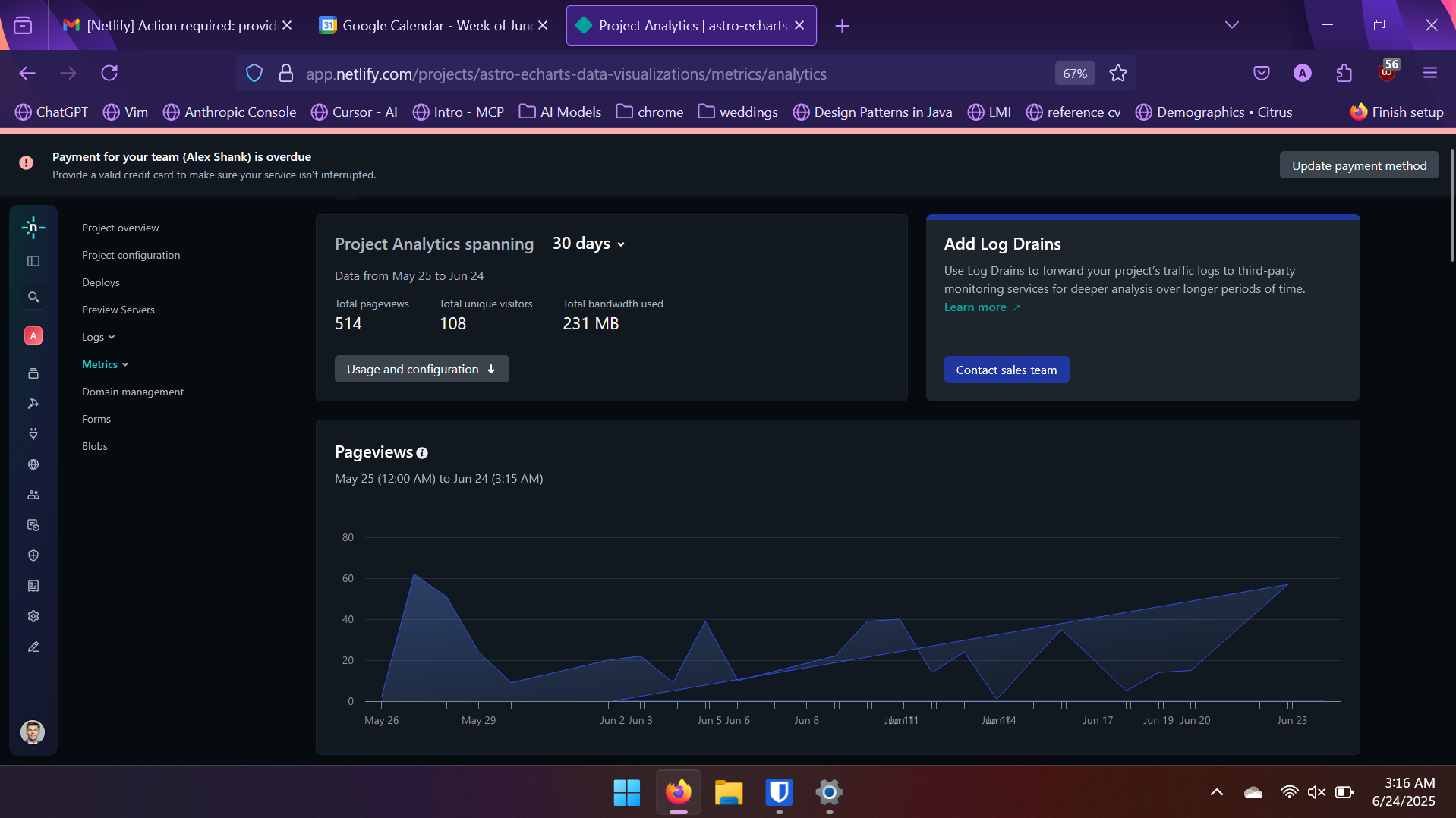Click the Contact sales team button
This screenshot has width=1456, height=818.
[x=1006, y=370]
